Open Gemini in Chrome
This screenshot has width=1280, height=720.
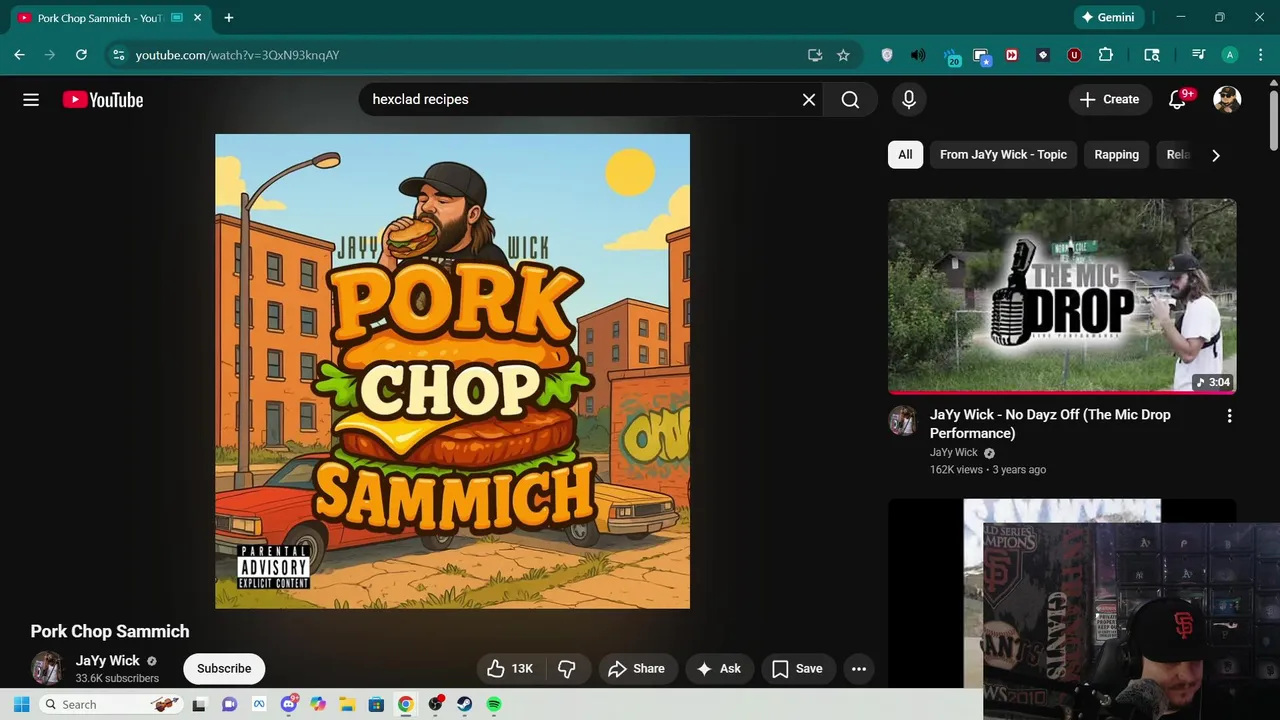pyautogui.click(x=1108, y=17)
